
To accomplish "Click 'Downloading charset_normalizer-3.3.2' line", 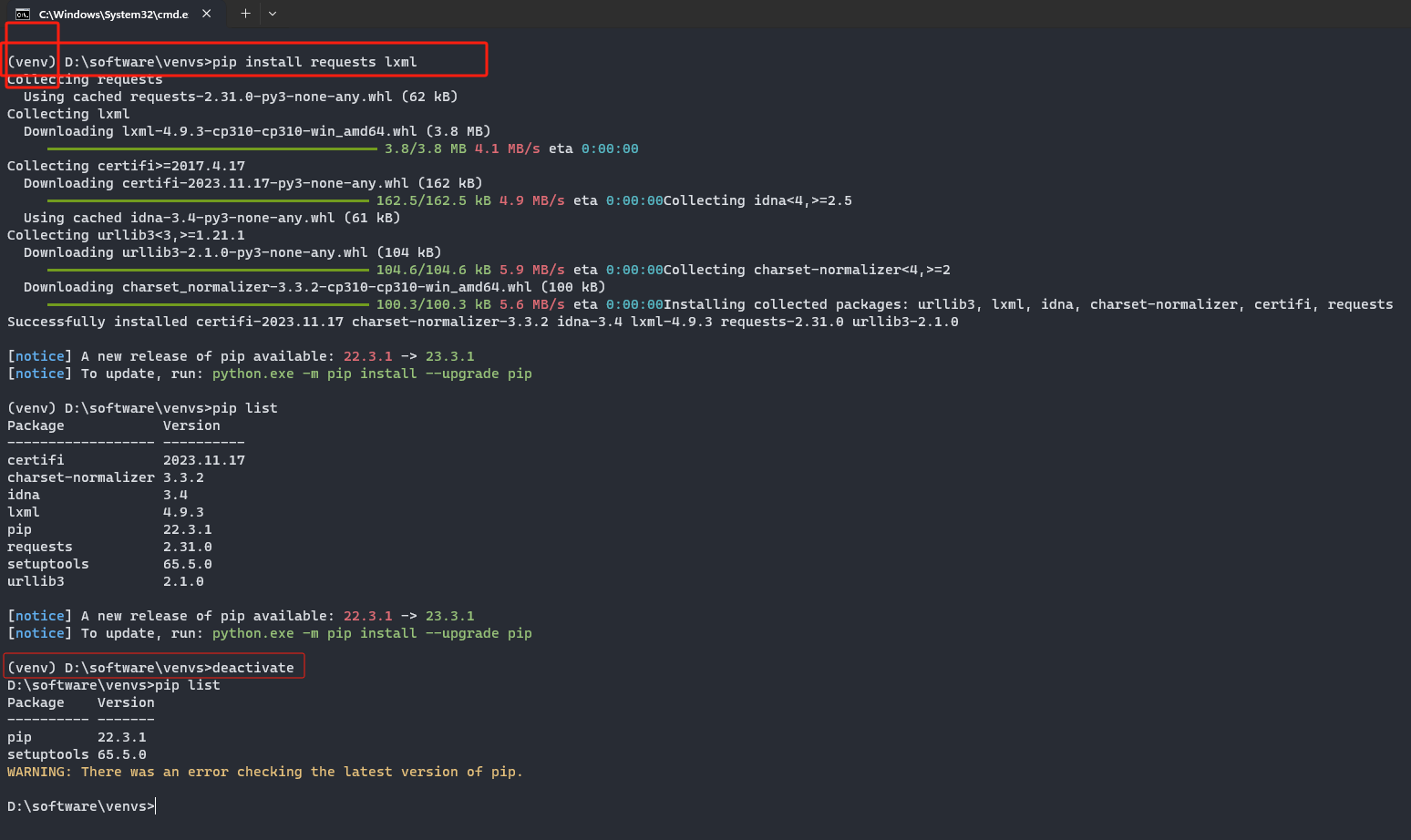I will click(314, 287).
